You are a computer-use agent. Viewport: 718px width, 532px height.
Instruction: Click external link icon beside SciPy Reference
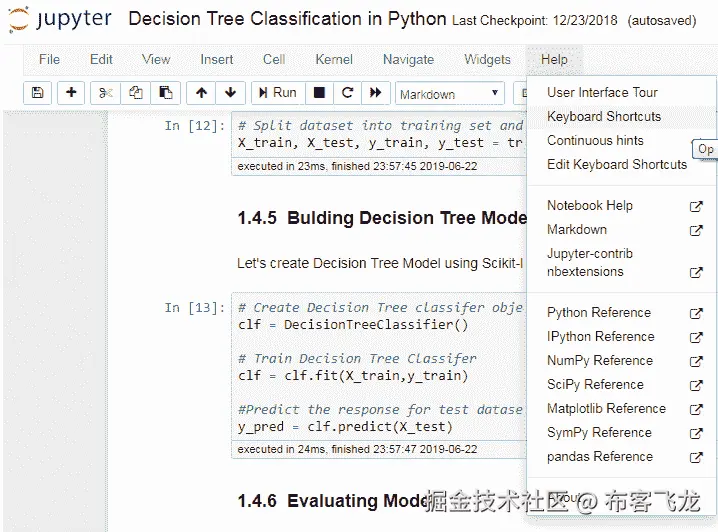(x=696, y=385)
